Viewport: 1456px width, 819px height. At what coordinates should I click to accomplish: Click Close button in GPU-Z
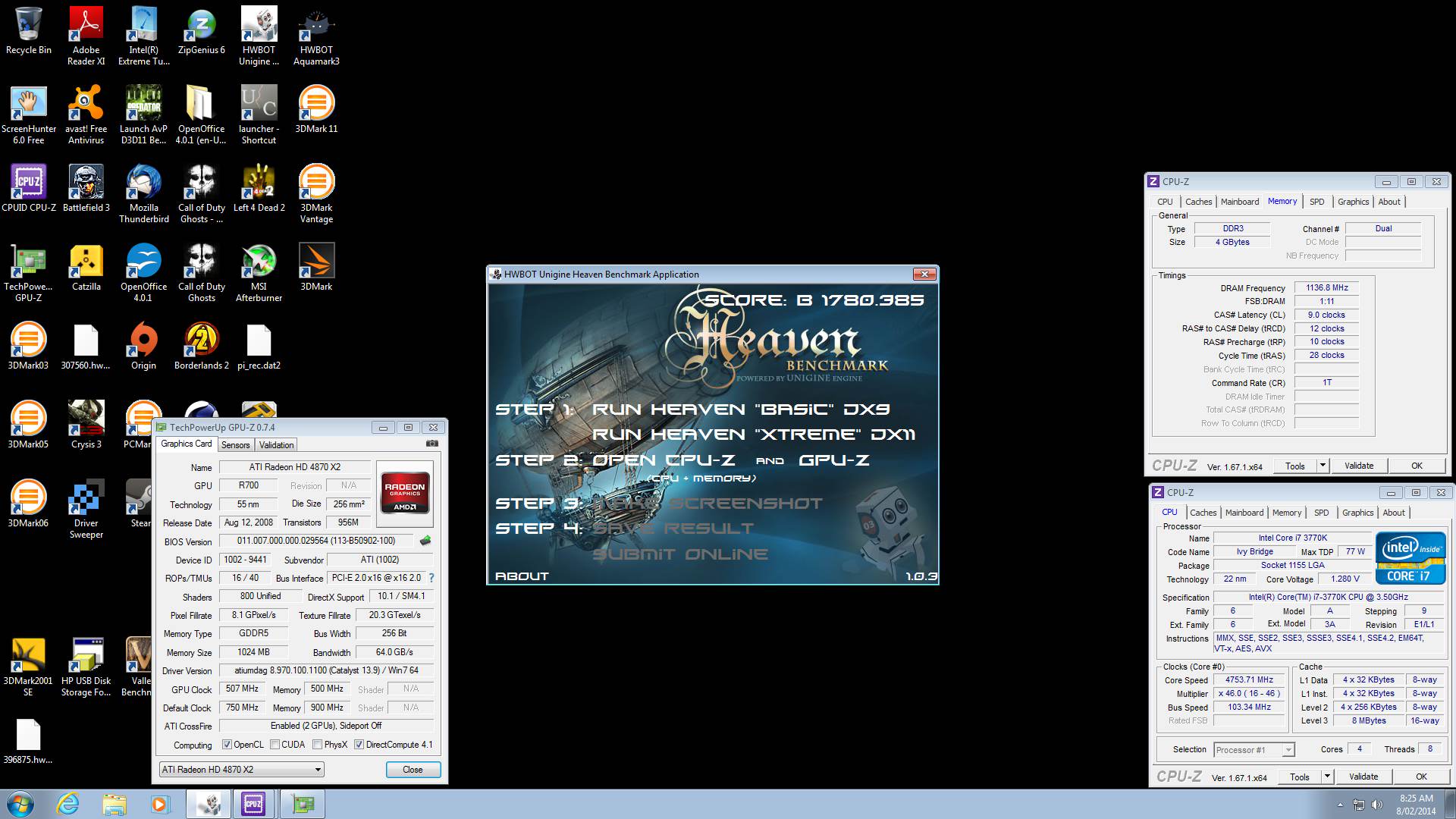(413, 770)
